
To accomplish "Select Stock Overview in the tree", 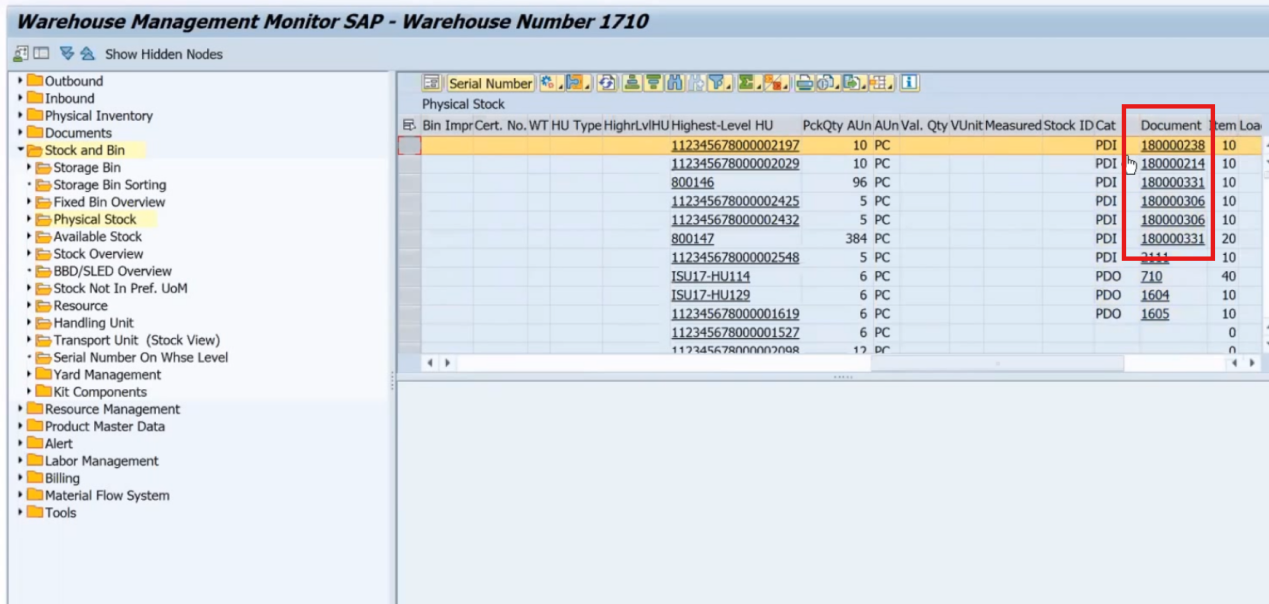I will (x=97, y=254).
